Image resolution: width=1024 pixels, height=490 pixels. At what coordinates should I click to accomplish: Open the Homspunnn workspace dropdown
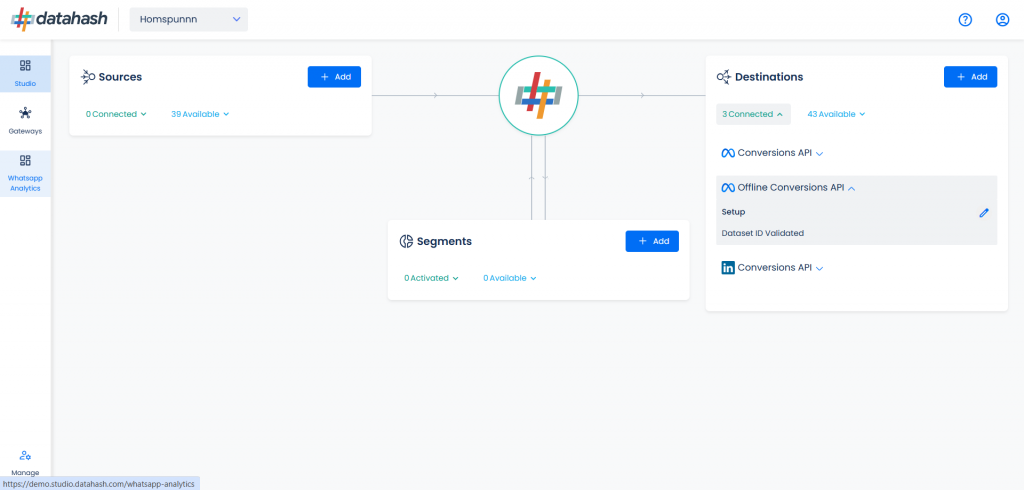(x=189, y=20)
